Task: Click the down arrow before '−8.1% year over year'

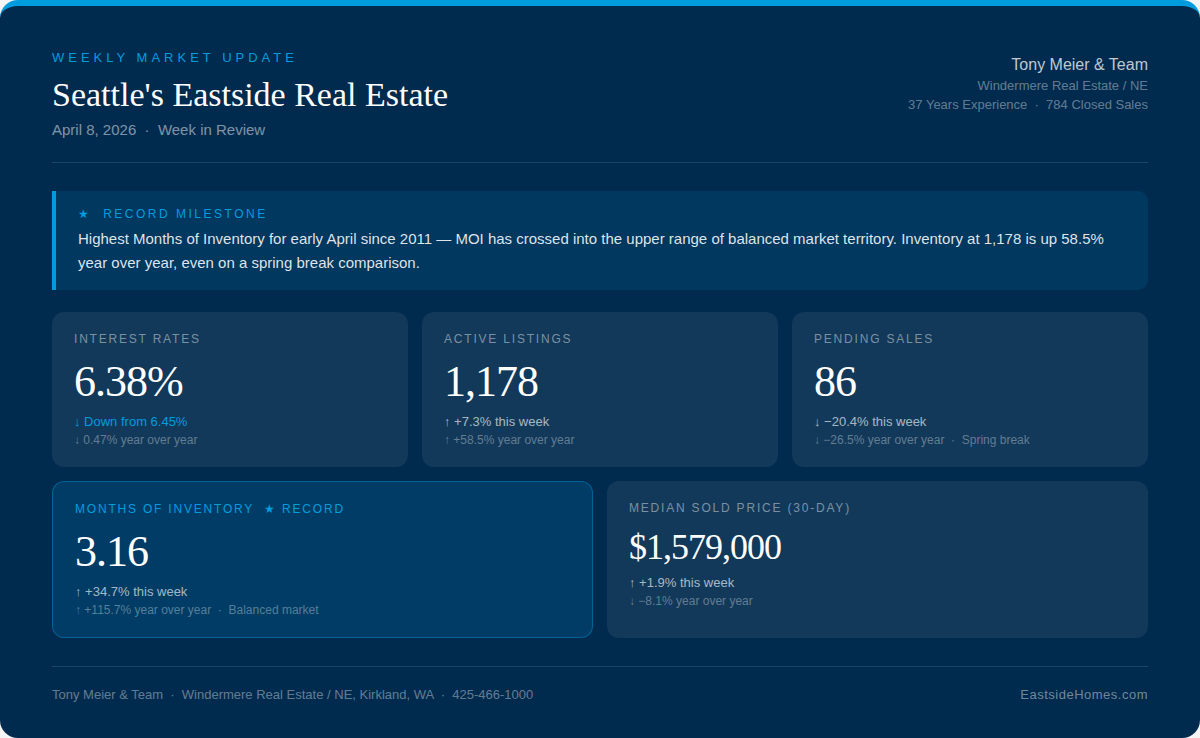Action: pyautogui.click(x=632, y=601)
